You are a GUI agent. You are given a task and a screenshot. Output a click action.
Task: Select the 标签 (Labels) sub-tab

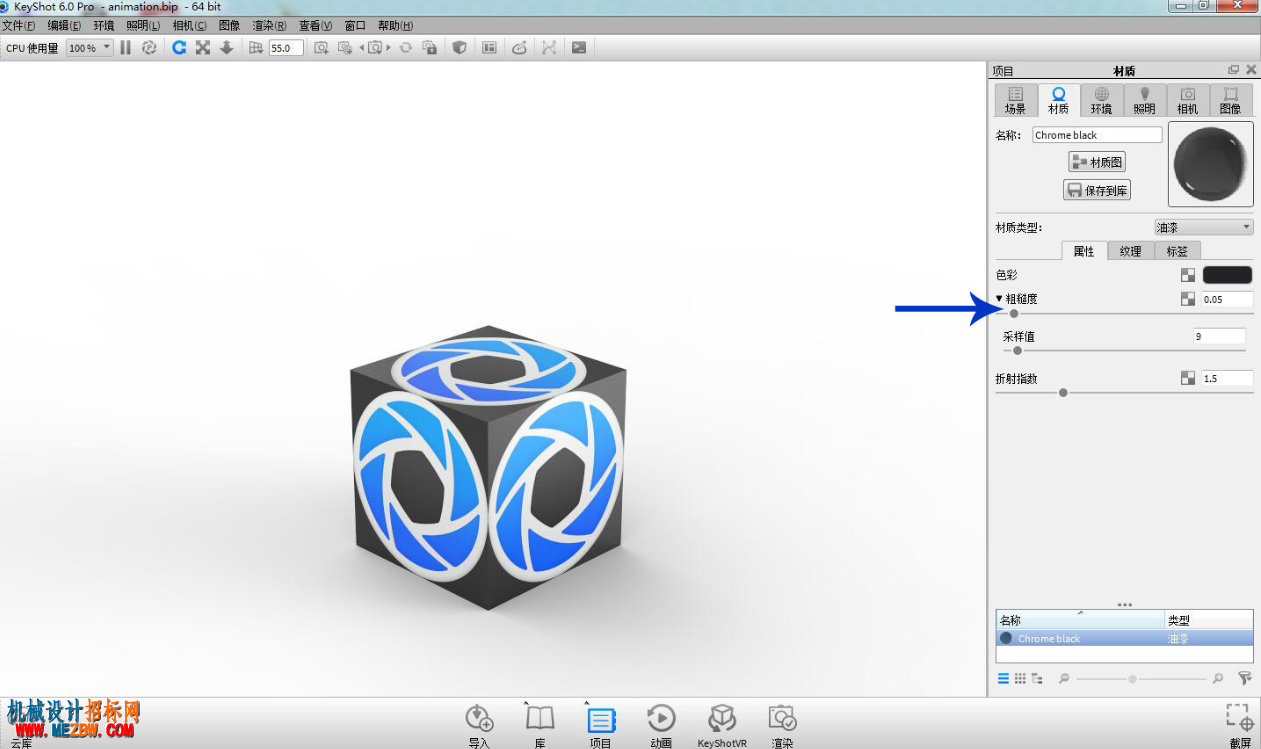[1178, 251]
